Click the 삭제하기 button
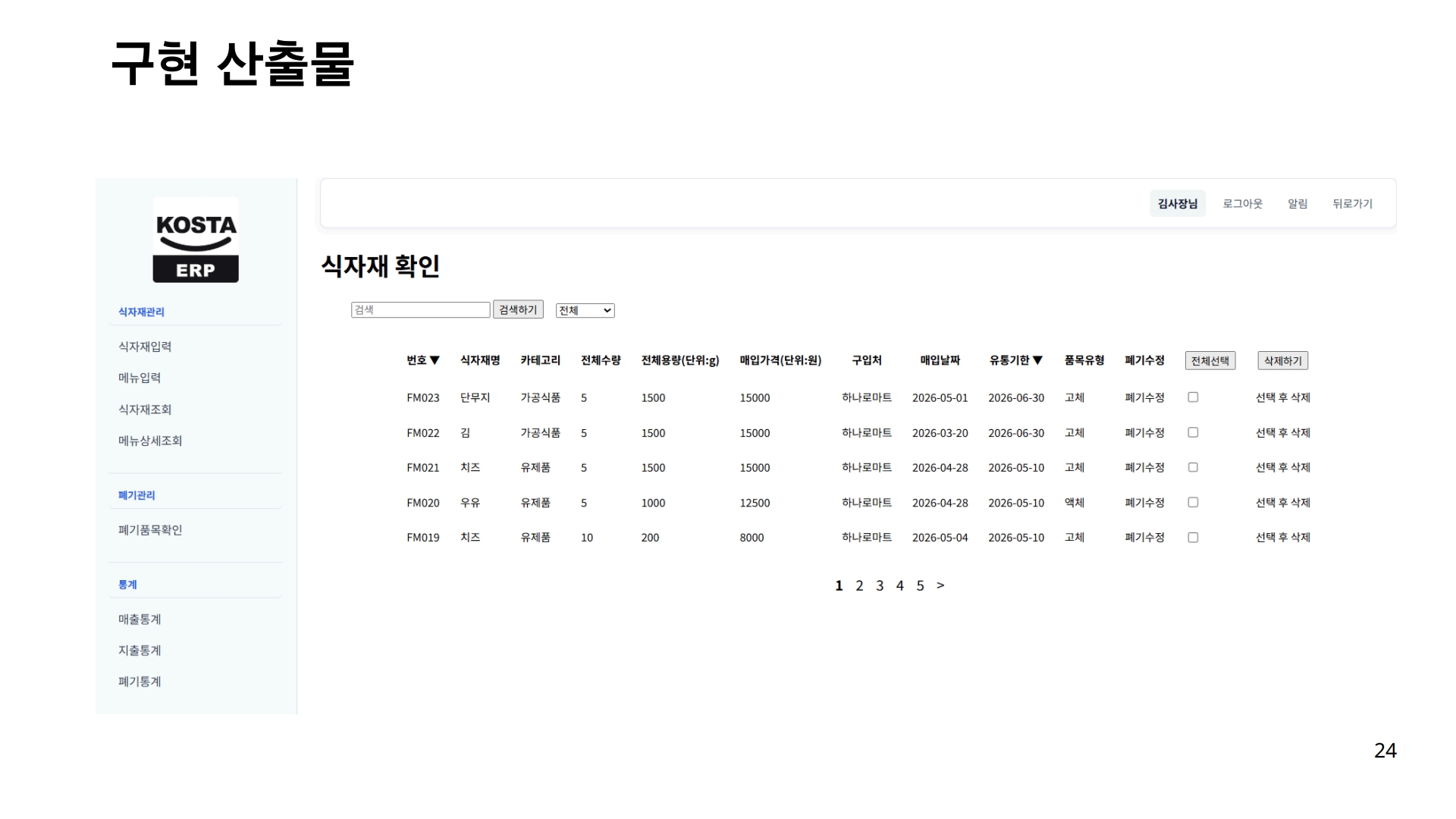The width and height of the screenshot is (1456, 819). [1283, 361]
